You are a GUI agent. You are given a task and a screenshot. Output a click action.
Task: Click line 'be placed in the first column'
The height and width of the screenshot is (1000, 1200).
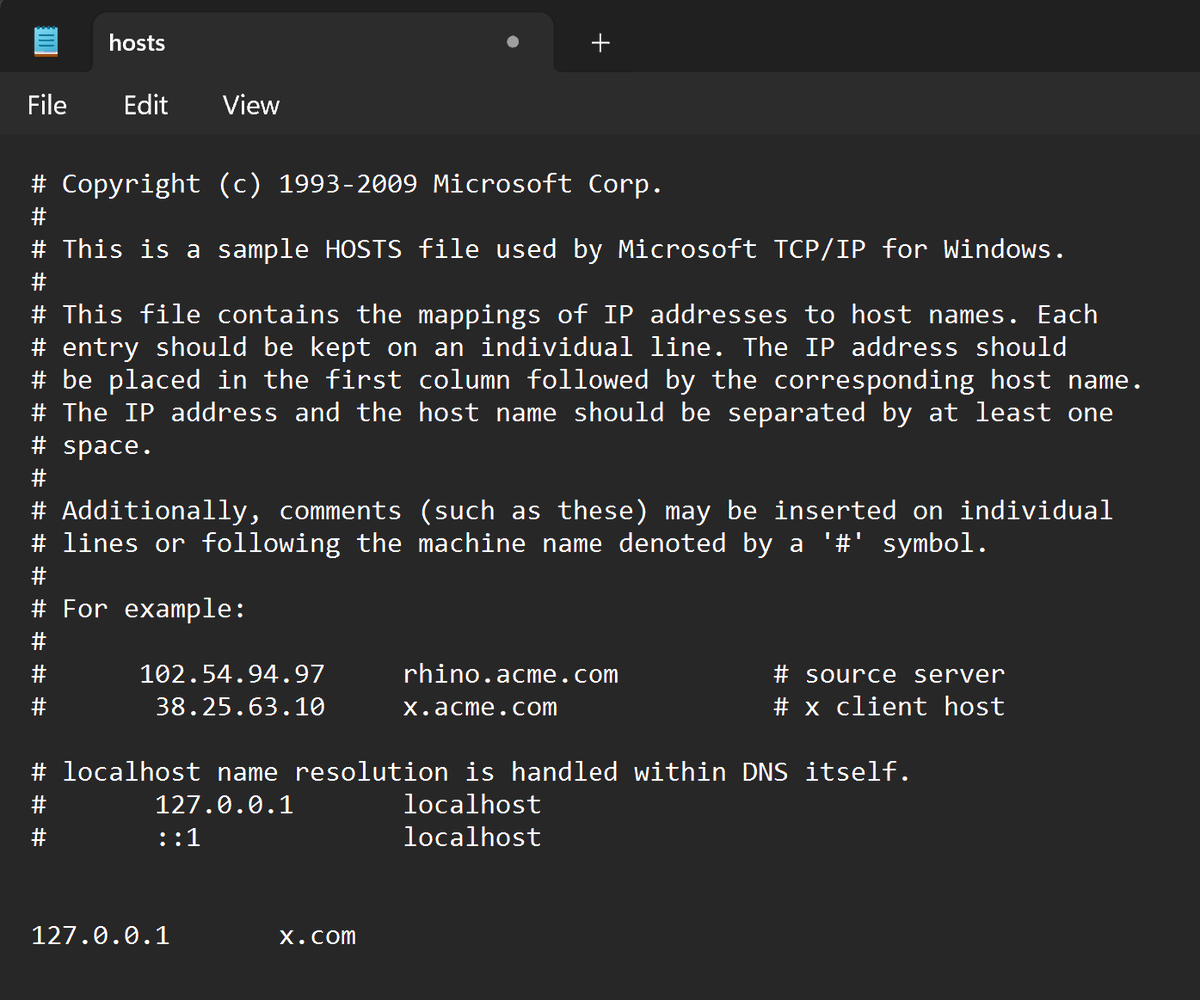[587, 380]
